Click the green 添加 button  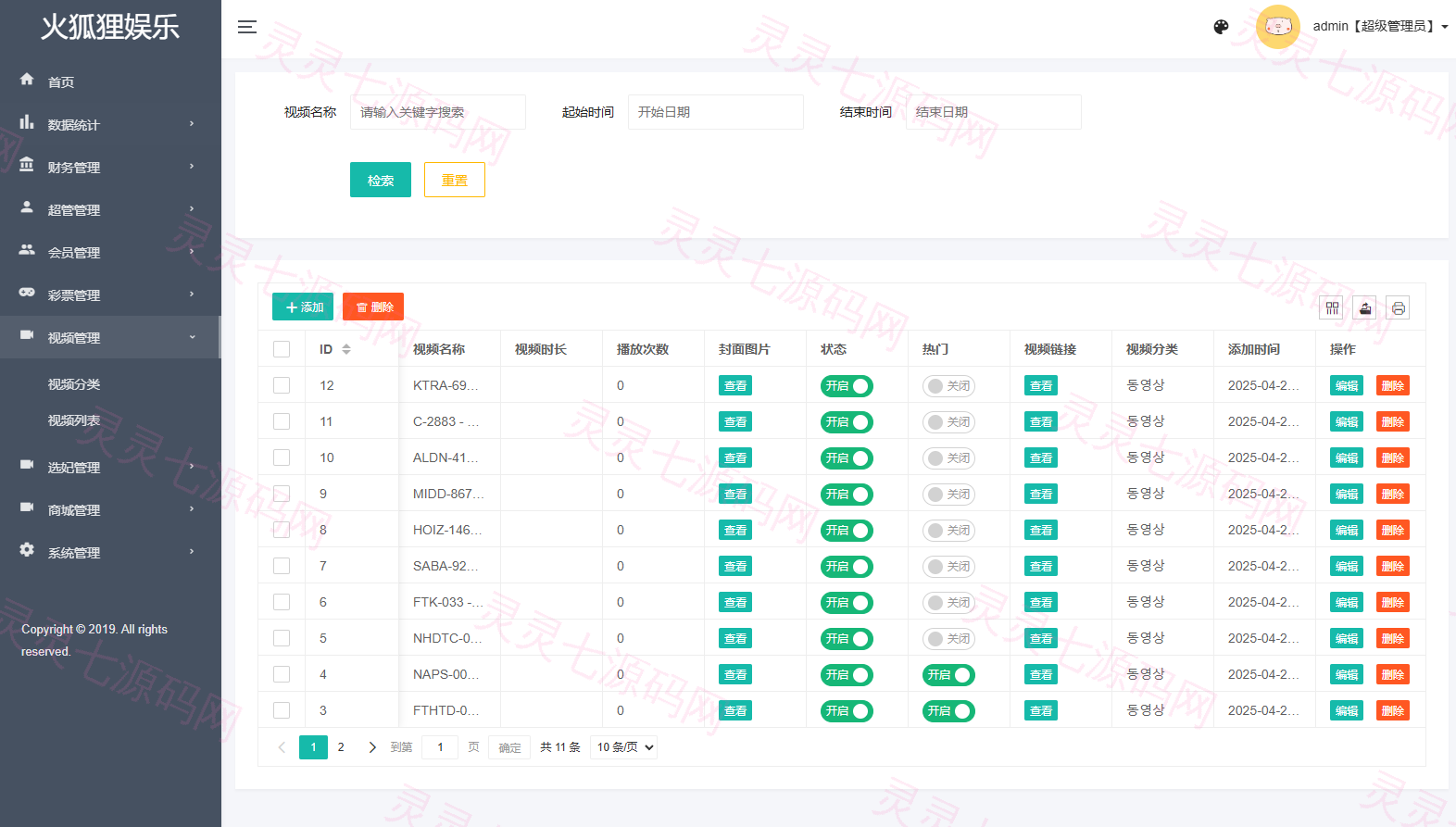(x=303, y=307)
